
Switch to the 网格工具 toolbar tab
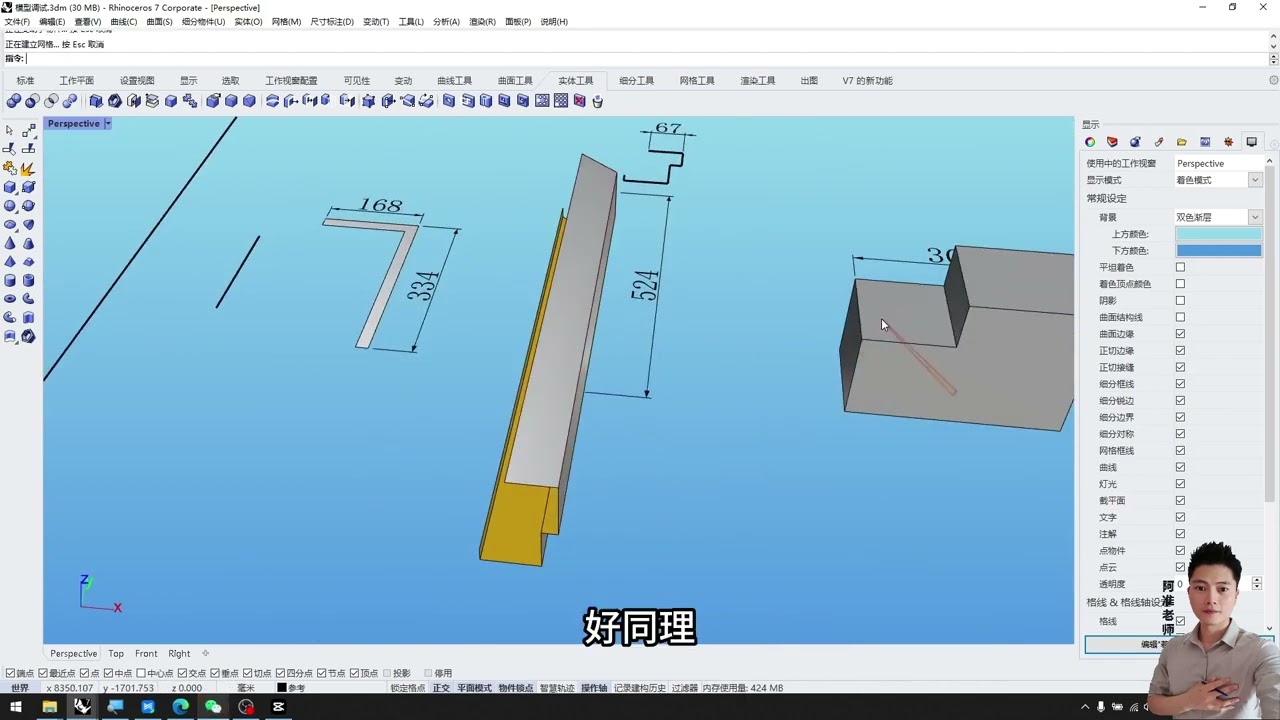(x=697, y=81)
